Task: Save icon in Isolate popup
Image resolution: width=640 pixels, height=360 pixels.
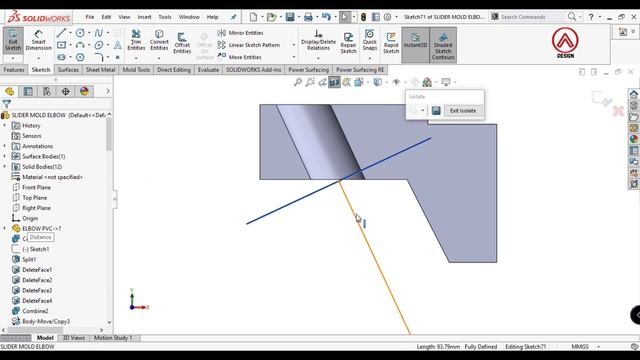Action: point(436,111)
